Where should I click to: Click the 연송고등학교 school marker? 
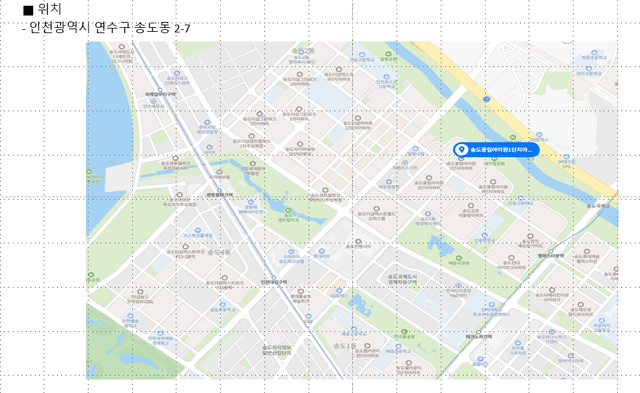(x=362, y=55)
